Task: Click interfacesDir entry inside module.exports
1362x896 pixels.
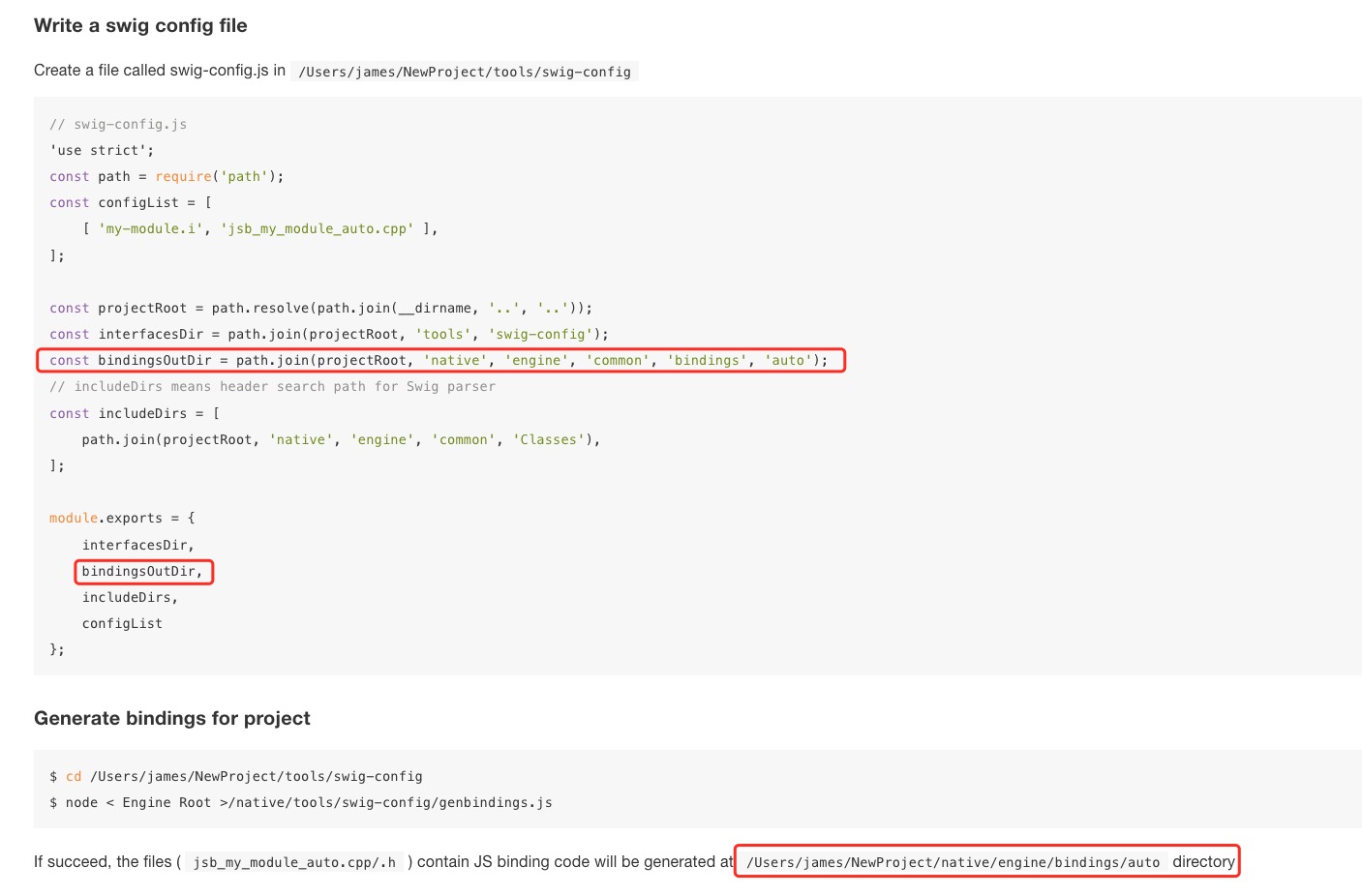Action: (x=137, y=545)
